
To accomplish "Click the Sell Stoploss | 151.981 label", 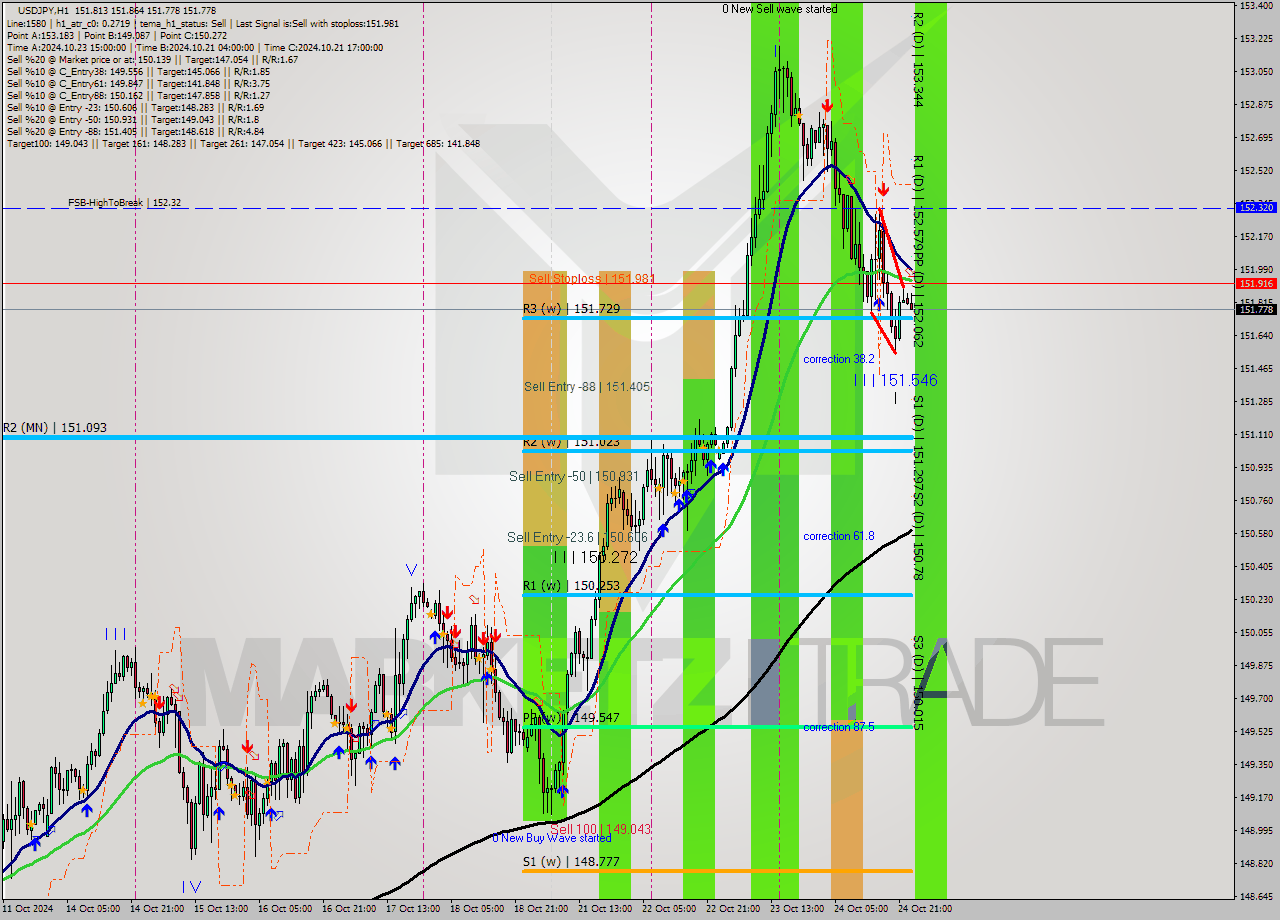I will coord(591,278).
